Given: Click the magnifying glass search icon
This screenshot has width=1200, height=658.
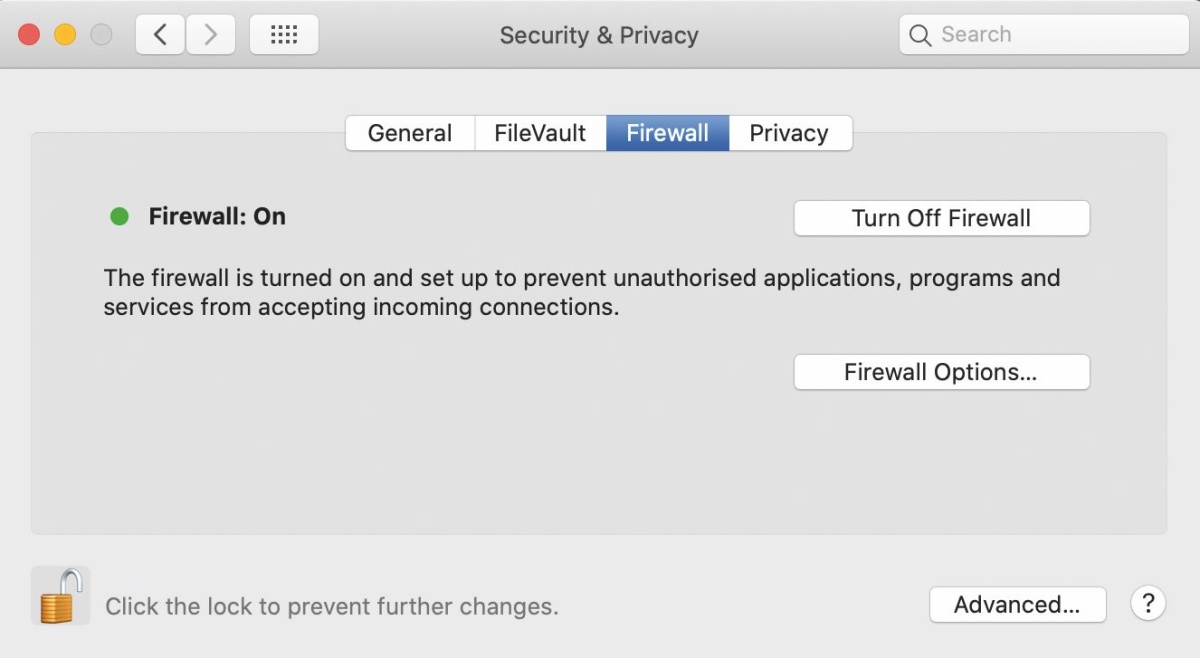Looking at the screenshot, I should [x=920, y=35].
